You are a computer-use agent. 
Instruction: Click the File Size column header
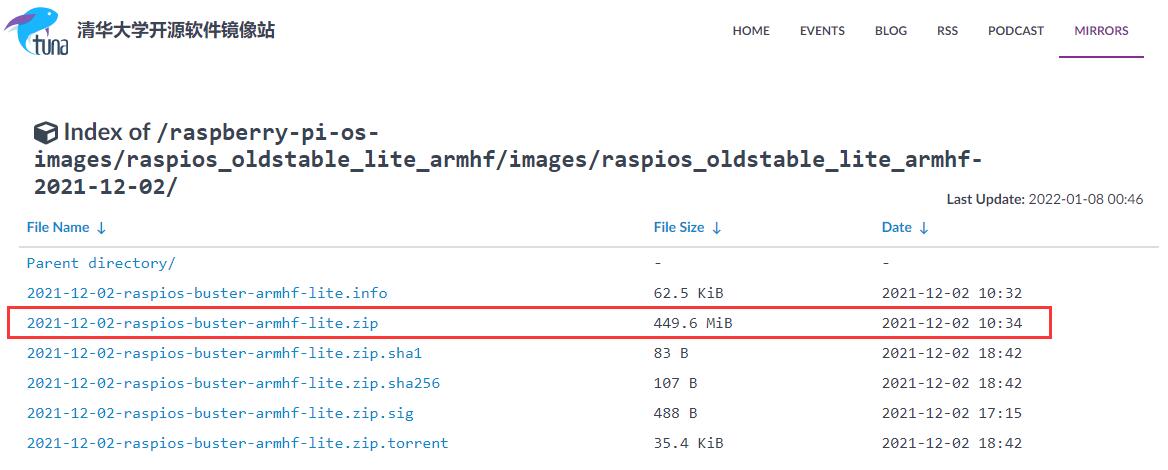click(679, 228)
